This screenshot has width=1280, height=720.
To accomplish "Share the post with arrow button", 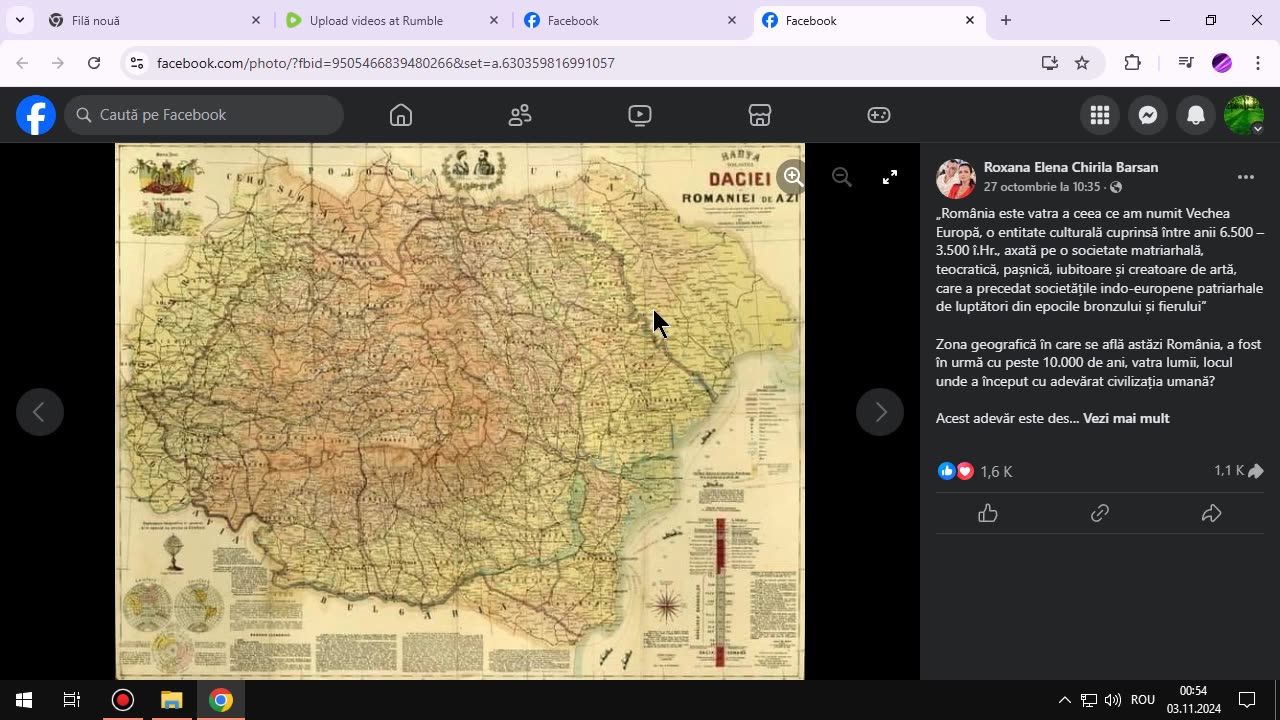I will (1211, 513).
